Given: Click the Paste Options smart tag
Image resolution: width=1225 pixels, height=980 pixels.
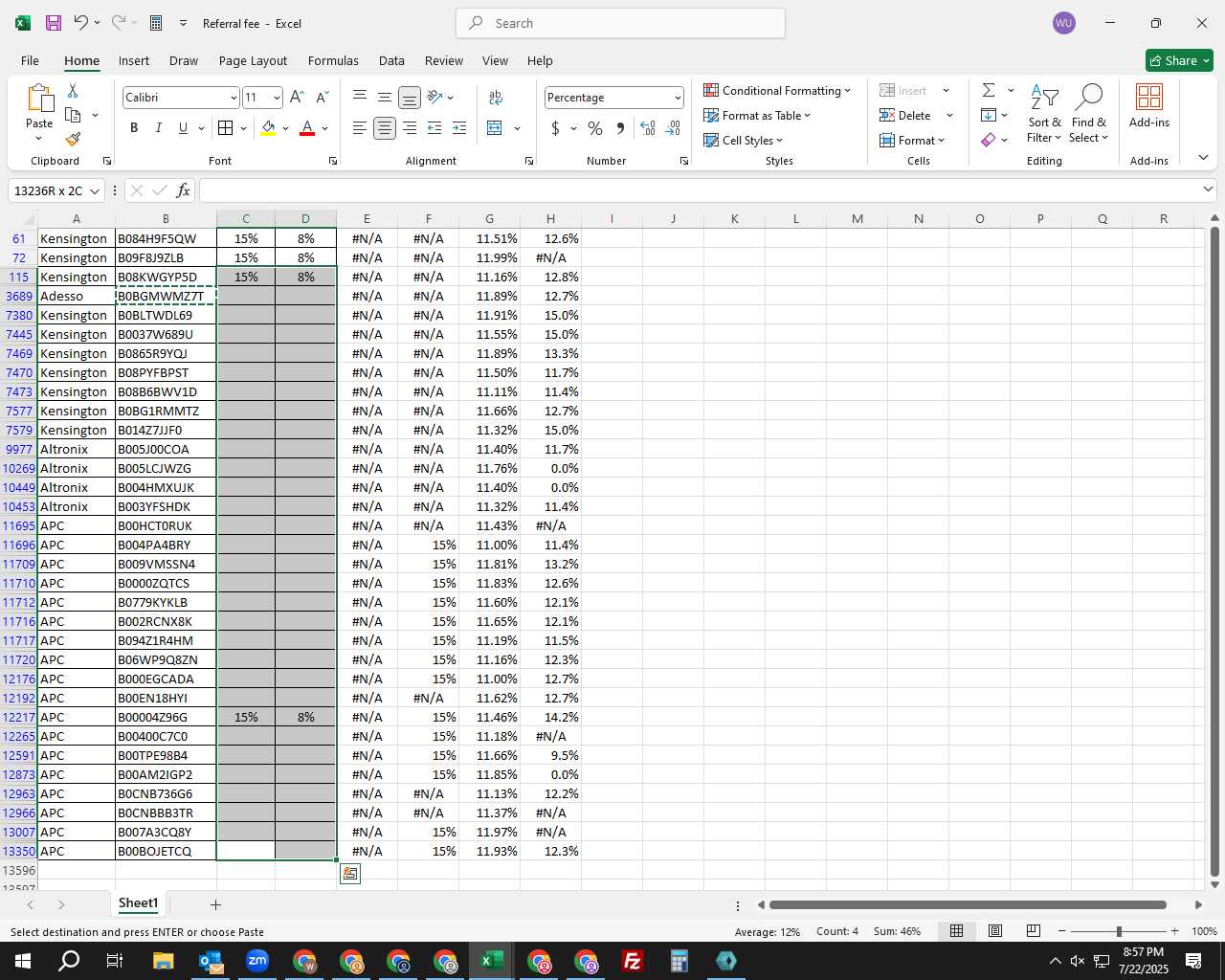Looking at the screenshot, I should coord(350,873).
